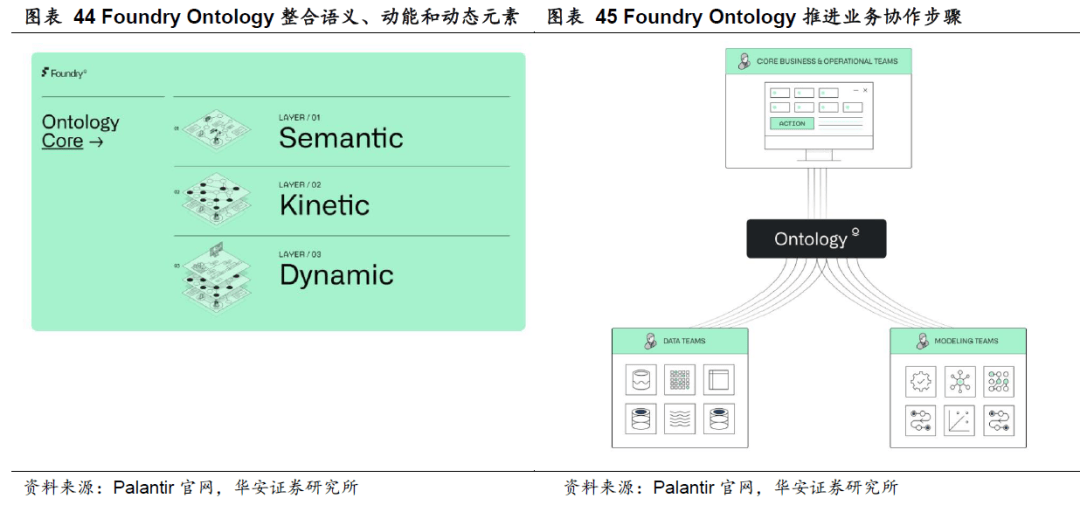
Task: Select the Semantic layer isometric icon
Action: 216,128
